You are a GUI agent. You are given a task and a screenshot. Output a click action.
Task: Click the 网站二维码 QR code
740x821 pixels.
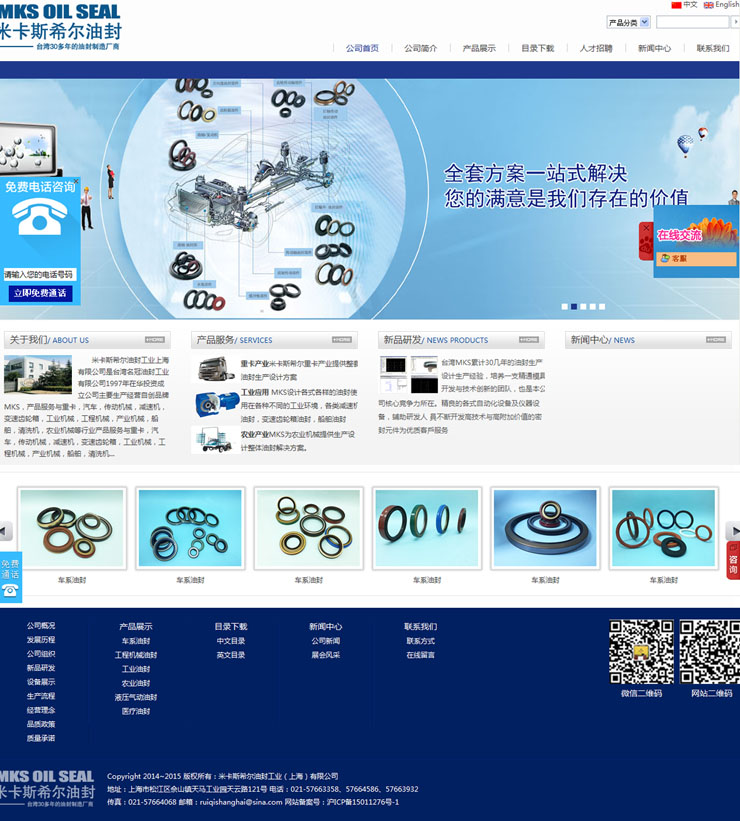(x=710, y=652)
